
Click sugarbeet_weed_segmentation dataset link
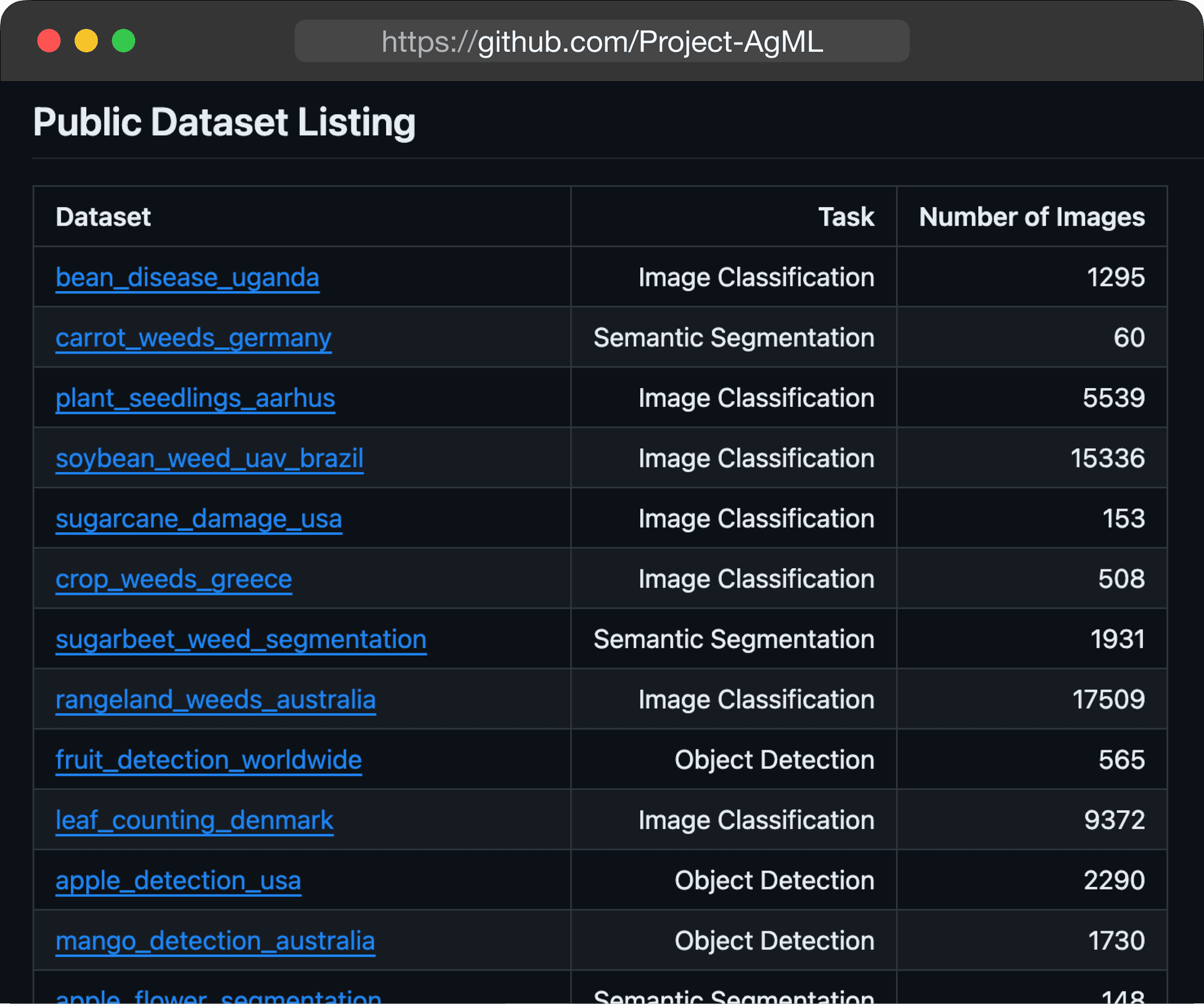[x=240, y=639]
